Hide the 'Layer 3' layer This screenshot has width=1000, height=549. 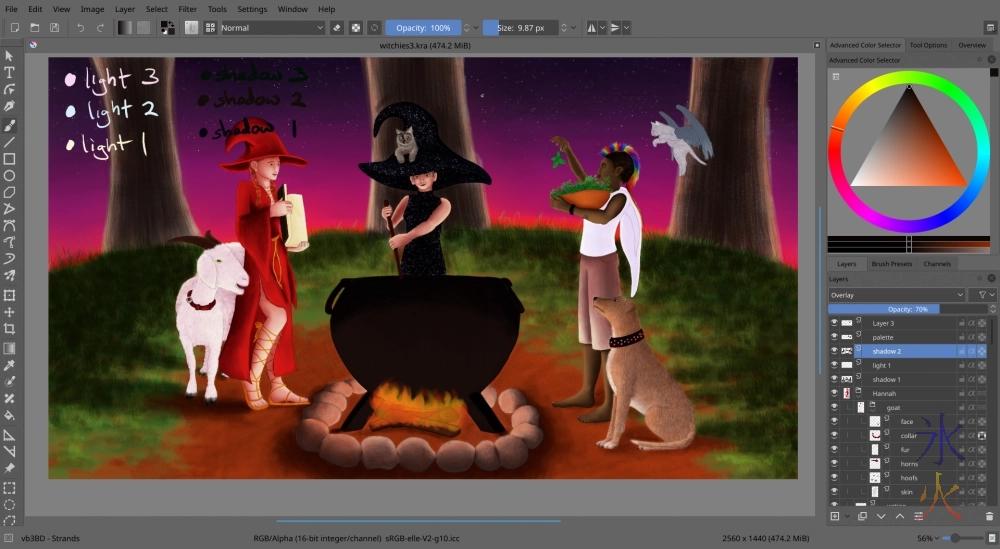(x=835, y=323)
